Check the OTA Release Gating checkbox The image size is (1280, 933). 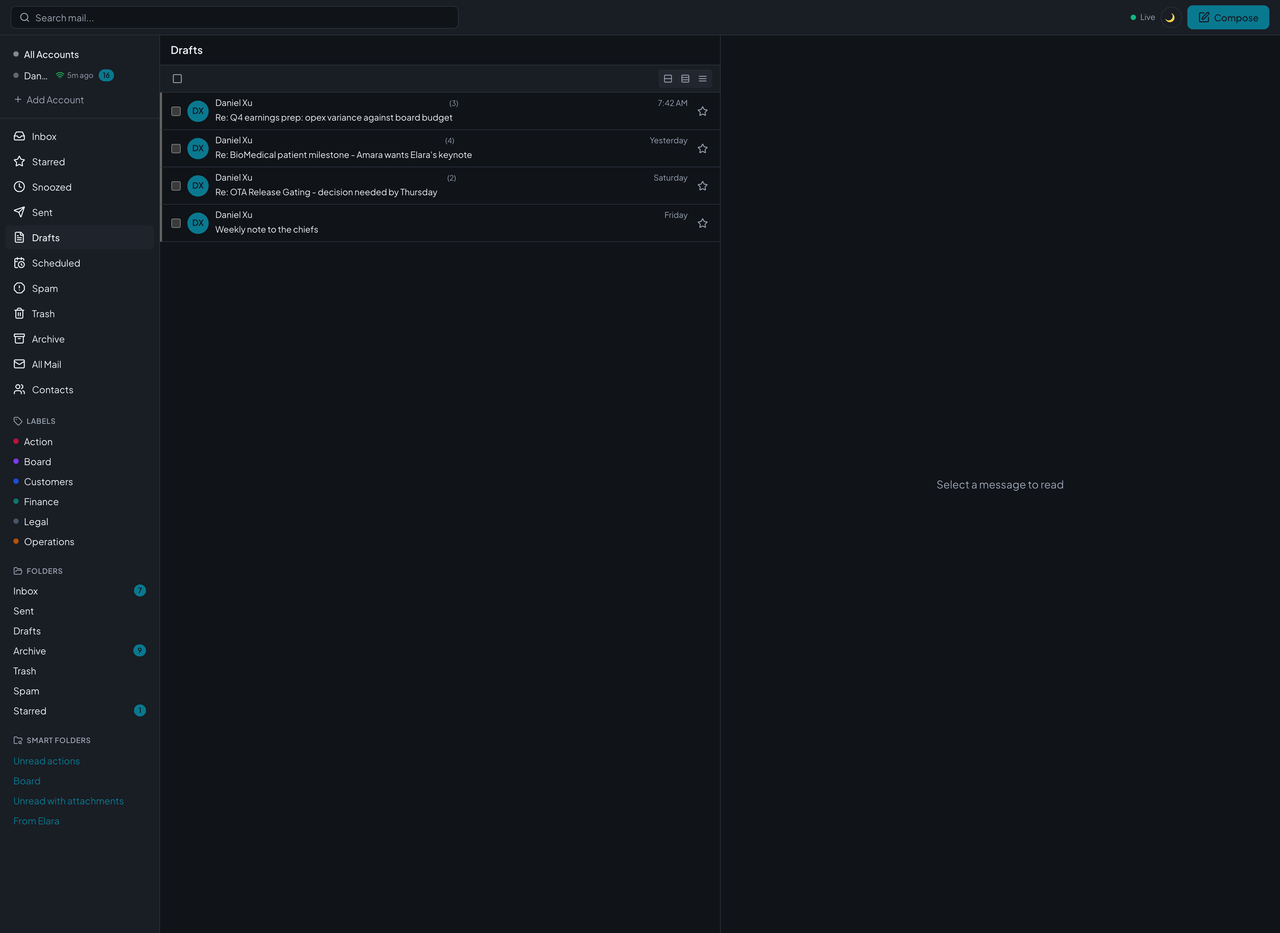(x=176, y=186)
